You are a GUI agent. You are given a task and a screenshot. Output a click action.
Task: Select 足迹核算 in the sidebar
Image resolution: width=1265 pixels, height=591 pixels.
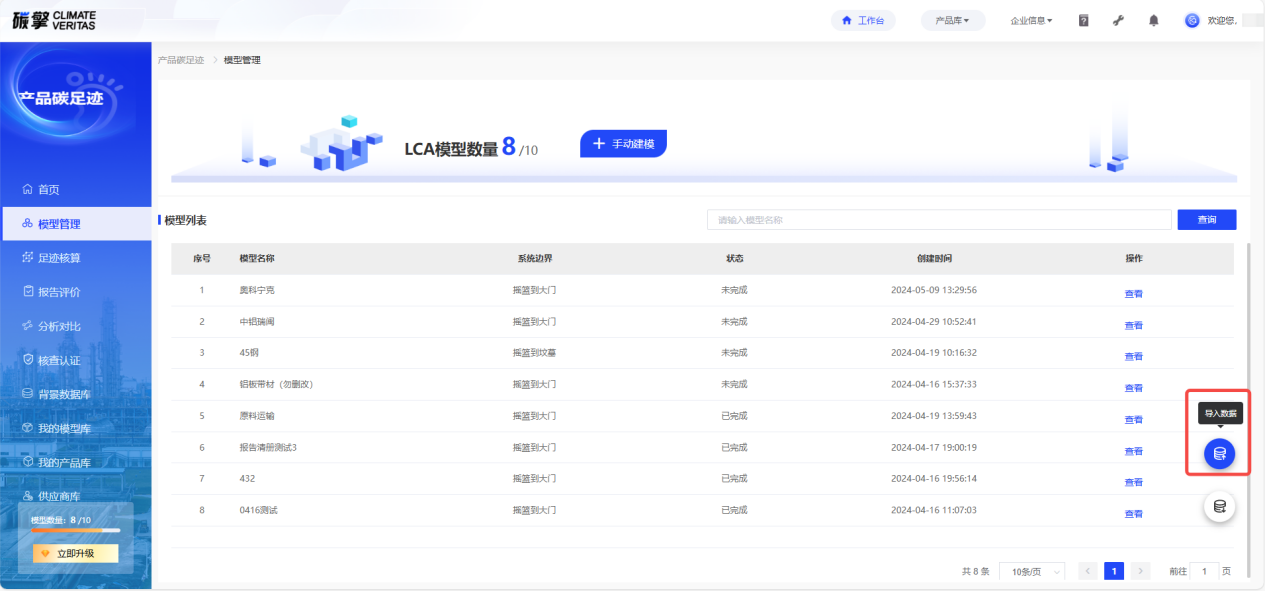click(x=59, y=258)
